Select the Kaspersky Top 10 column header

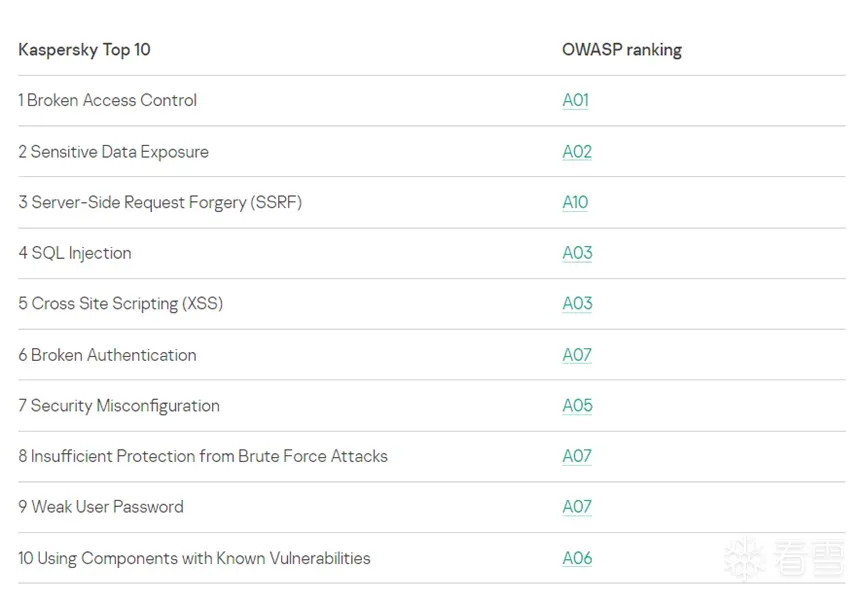tap(84, 49)
